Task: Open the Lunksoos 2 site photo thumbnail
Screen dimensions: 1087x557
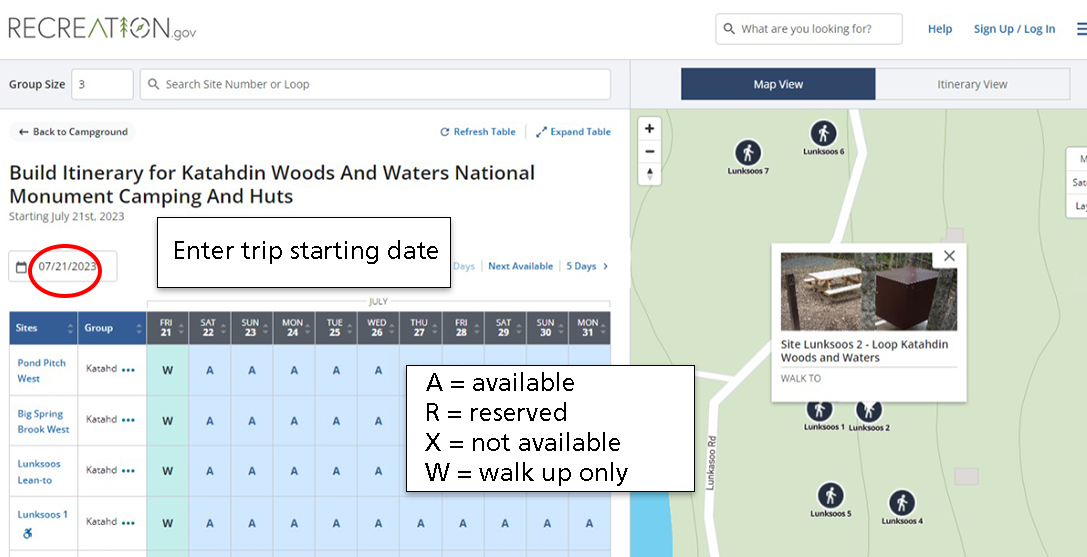Action: pos(869,291)
